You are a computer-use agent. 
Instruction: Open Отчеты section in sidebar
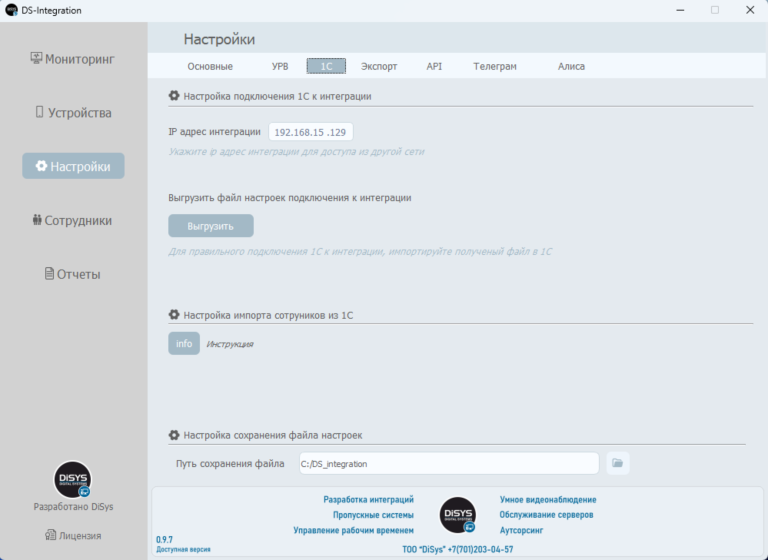click(73, 274)
